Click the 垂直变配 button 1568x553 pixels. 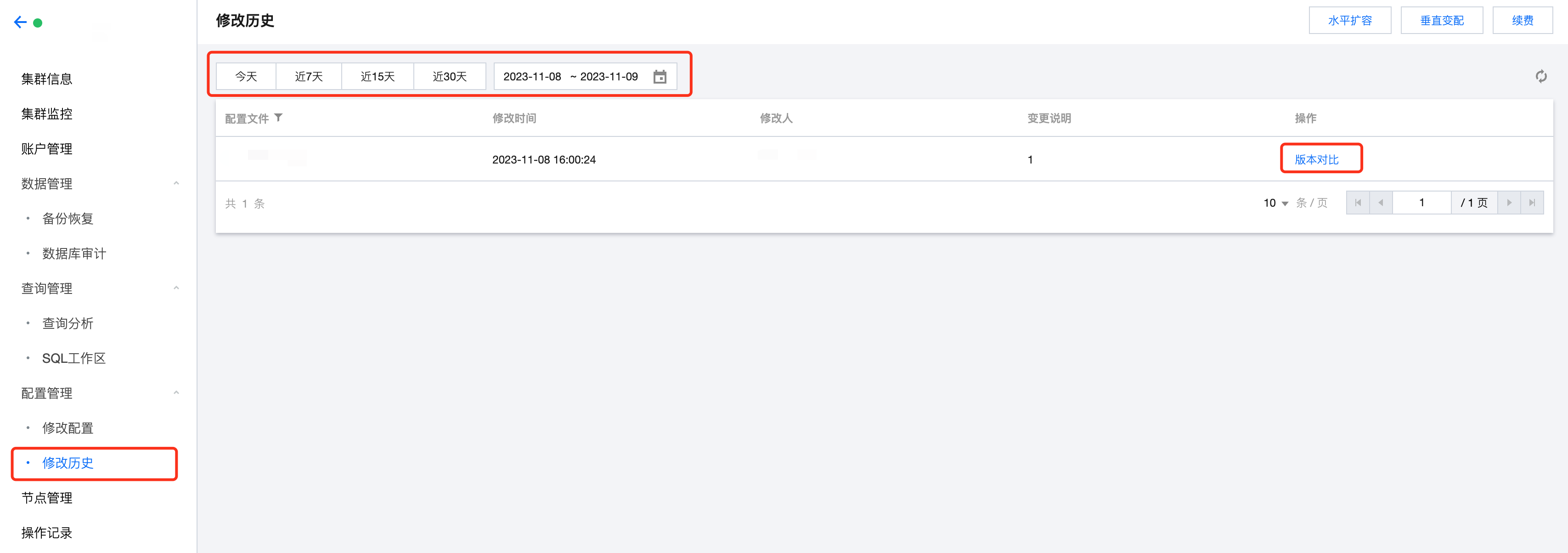(1441, 21)
